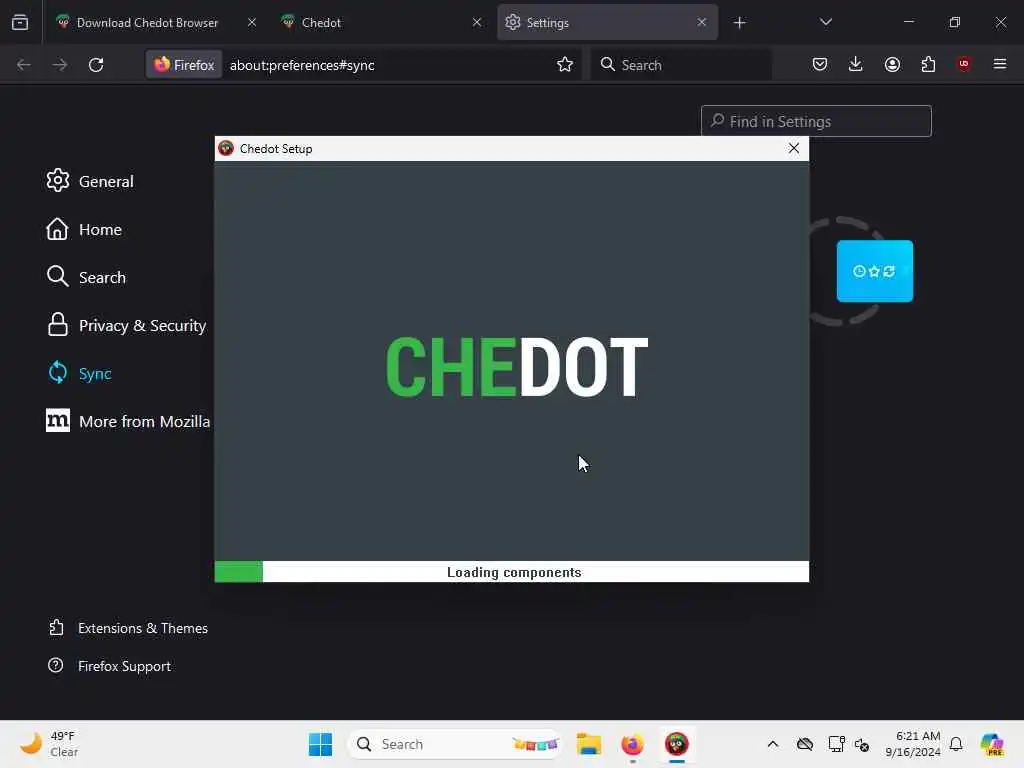Open the weather widget showing 49°F
The height and width of the screenshot is (768, 1024).
[49, 744]
